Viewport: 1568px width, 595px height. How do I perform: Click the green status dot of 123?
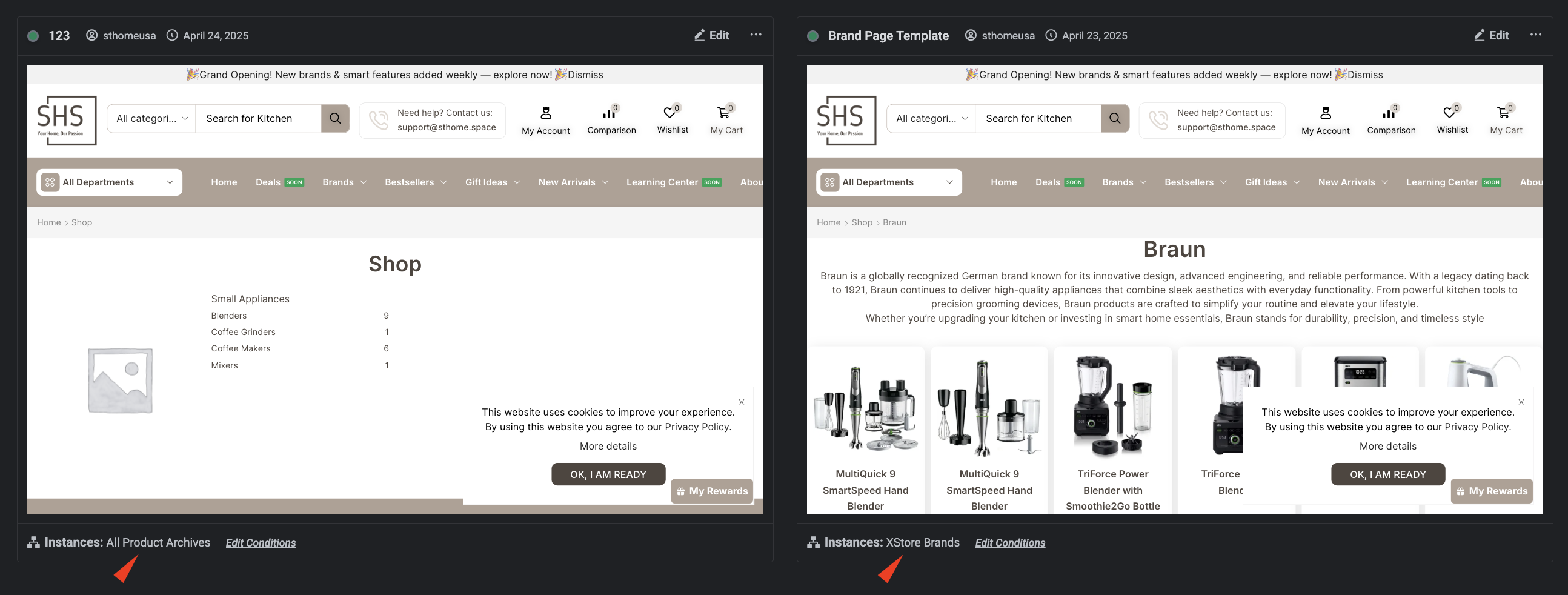33,36
